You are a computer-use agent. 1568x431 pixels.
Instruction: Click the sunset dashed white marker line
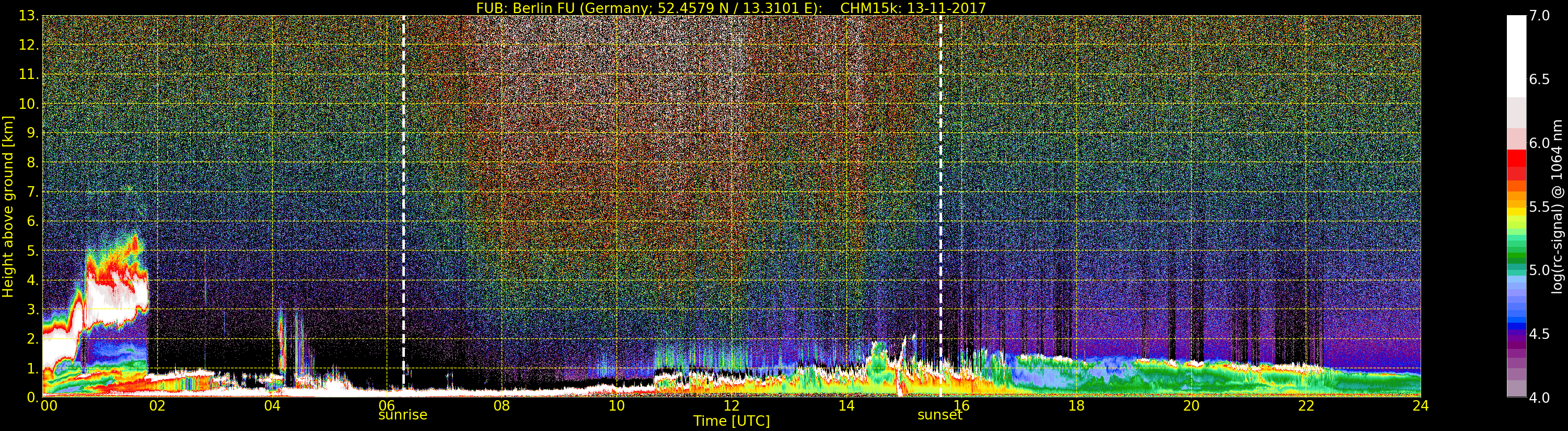(x=940, y=207)
